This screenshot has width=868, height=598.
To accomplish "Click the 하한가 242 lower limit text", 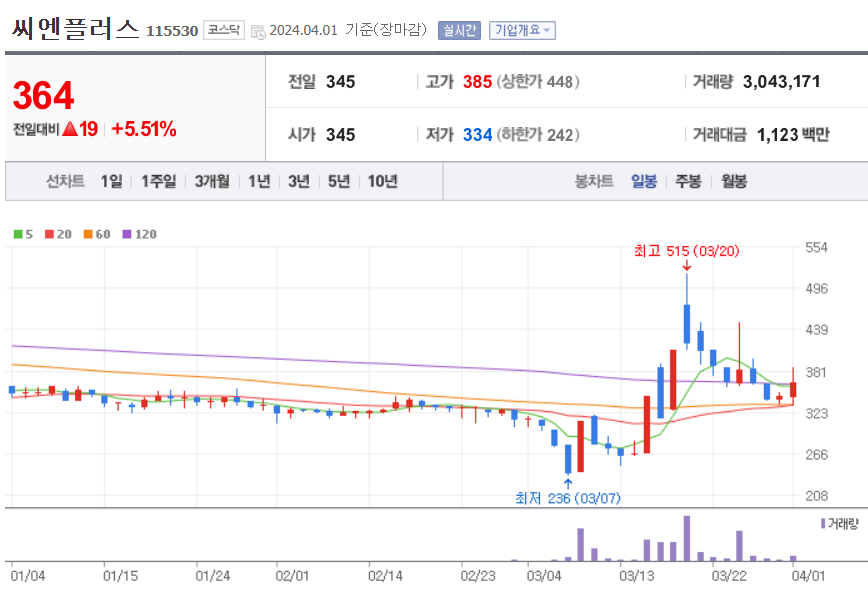I will [x=538, y=135].
